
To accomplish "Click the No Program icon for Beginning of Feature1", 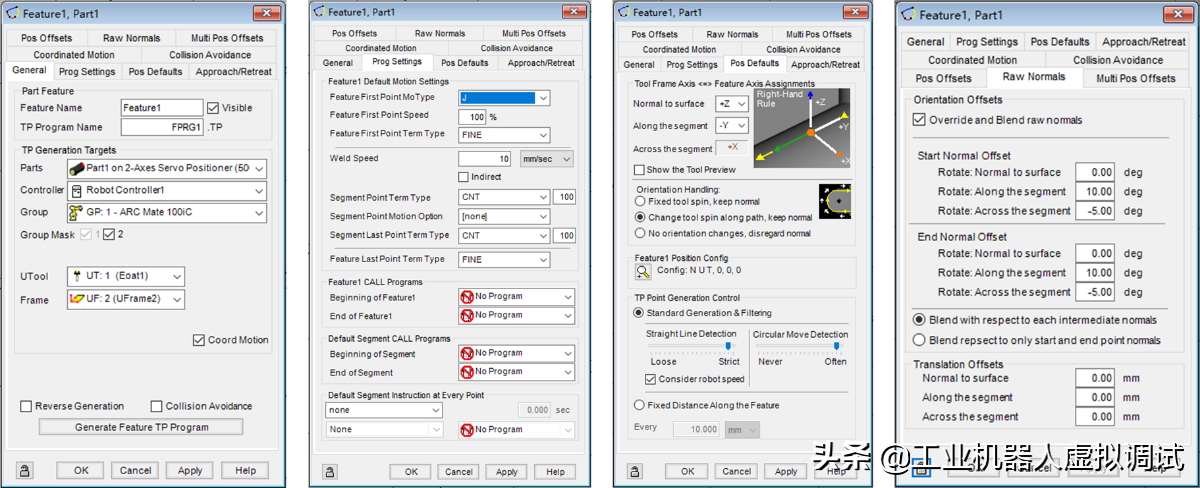I will coord(466,297).
